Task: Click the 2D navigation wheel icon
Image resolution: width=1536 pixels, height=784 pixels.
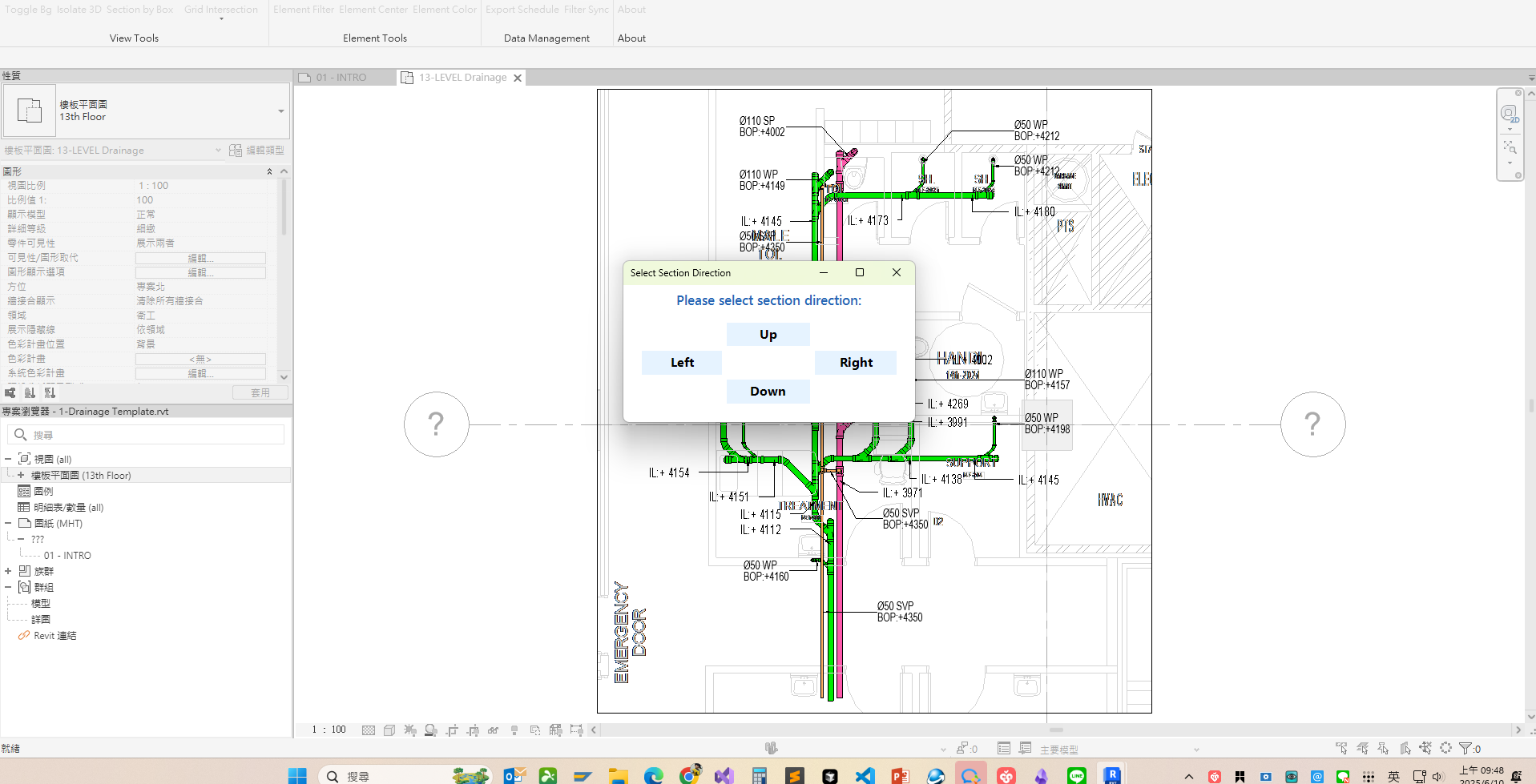Action: 1509,114
